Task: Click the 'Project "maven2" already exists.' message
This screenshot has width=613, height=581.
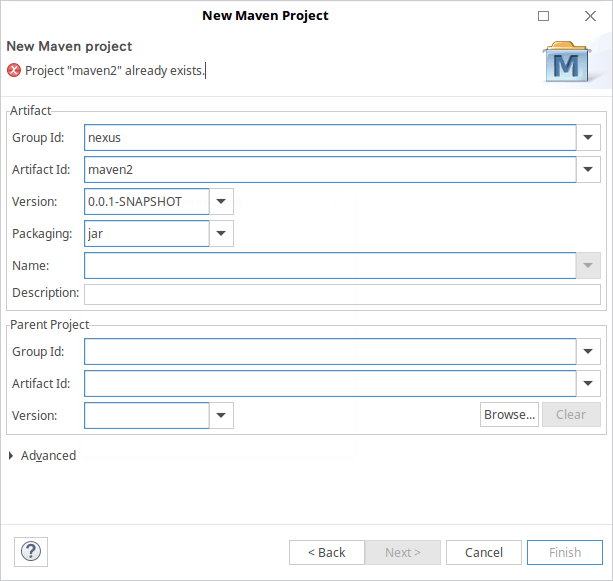Action: point(115,71)
